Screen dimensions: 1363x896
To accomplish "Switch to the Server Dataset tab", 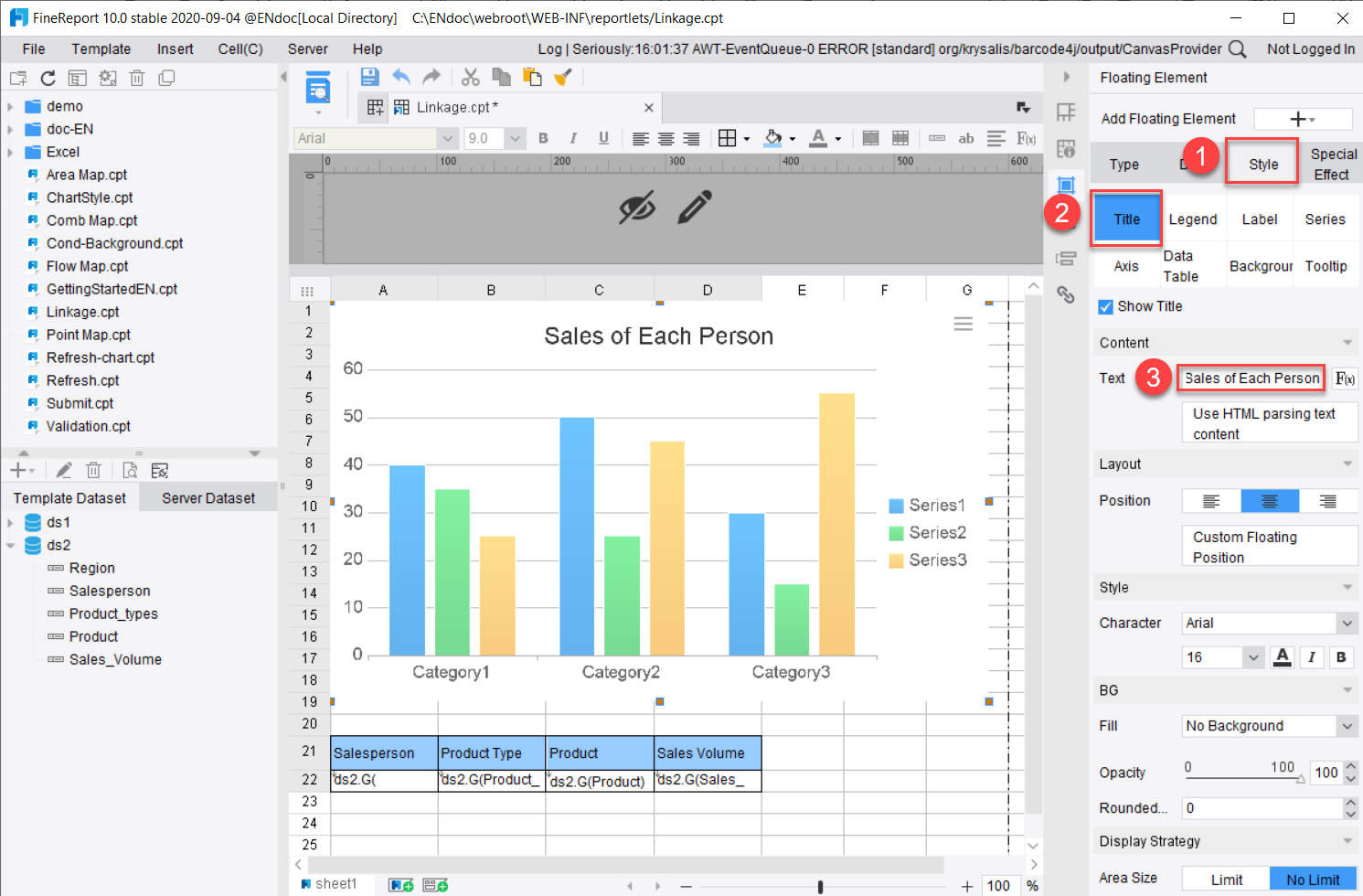I will (208, 498).
